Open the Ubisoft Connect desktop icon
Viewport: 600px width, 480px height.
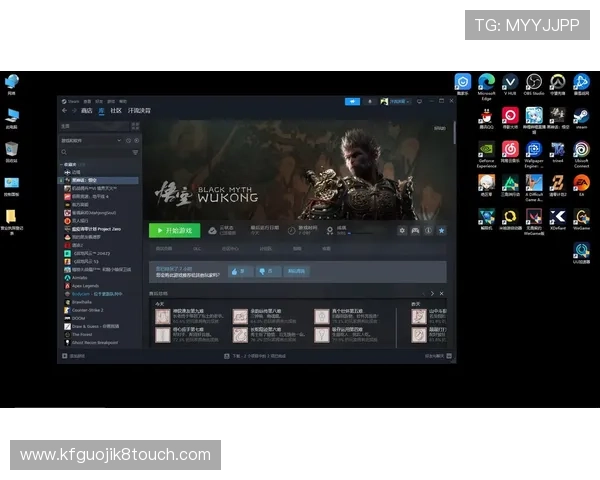[x=581, y=151]
